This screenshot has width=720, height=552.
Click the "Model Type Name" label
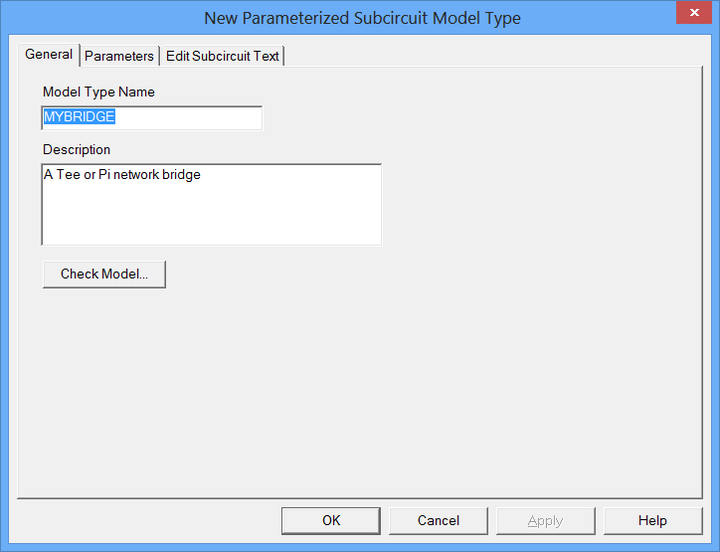[x=98, y=92]
